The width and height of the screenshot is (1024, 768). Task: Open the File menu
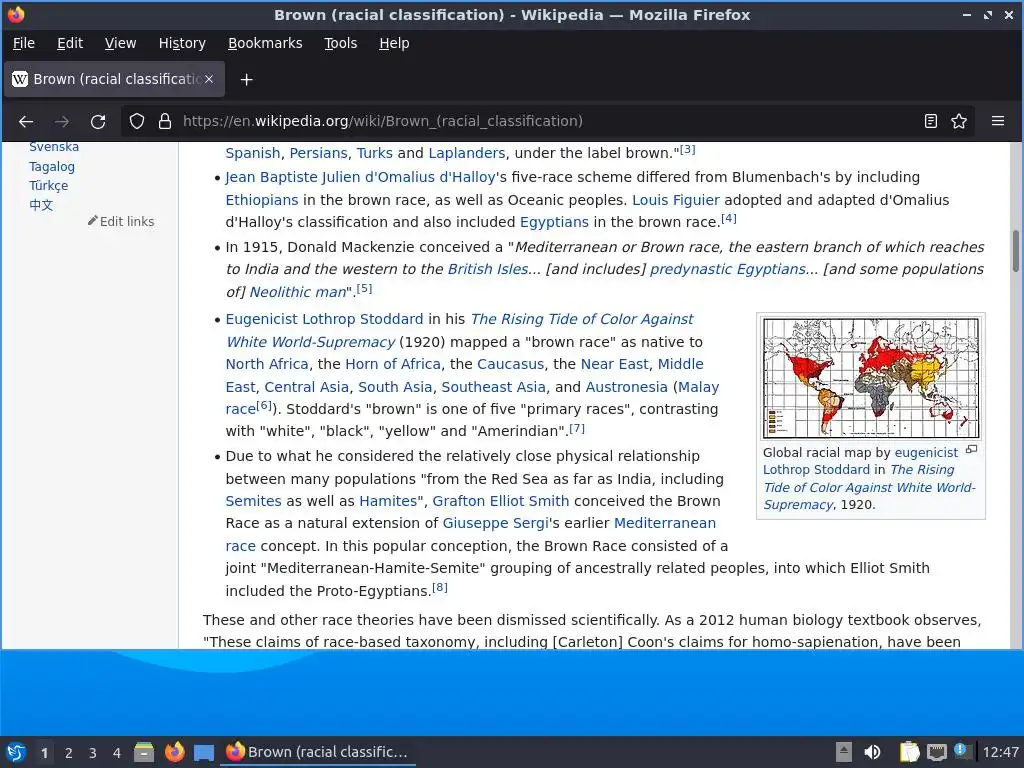click(24, 43)
